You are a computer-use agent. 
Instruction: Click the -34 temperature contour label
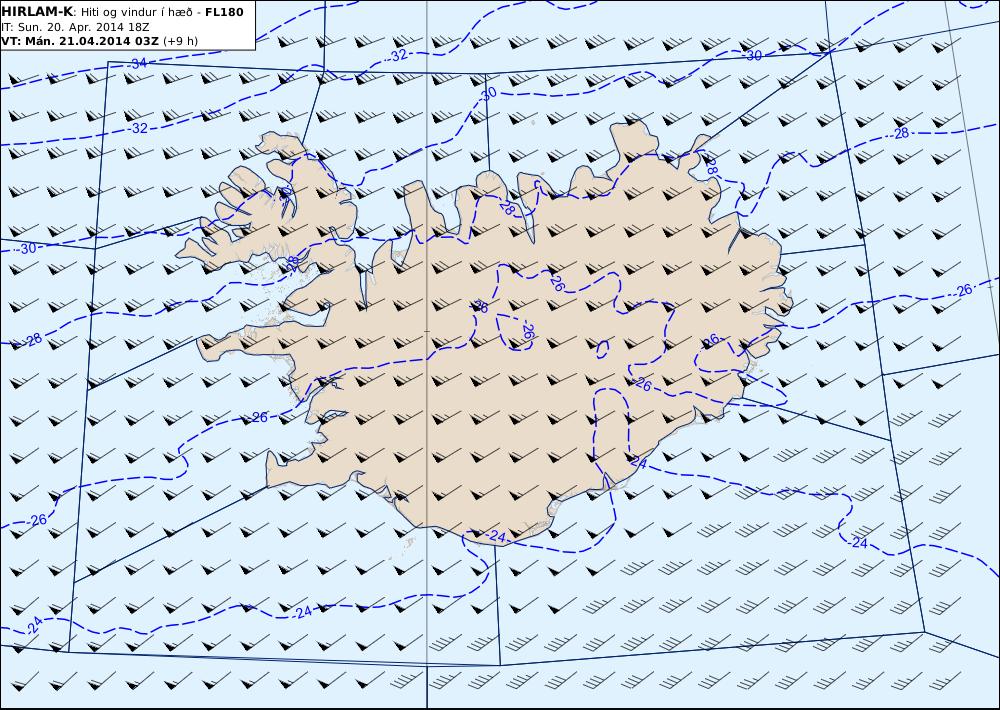[138, 63]
